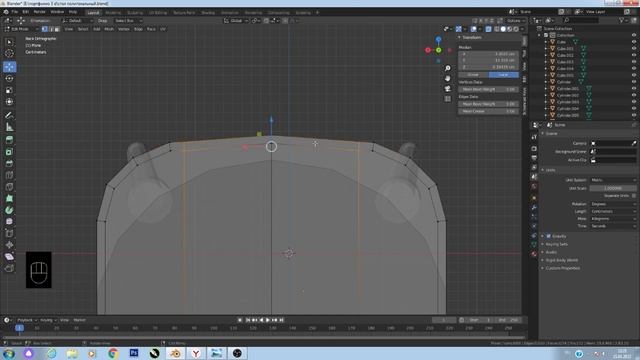Select the Edge Slide tool
Screen dimensions: 640x360
9,233
